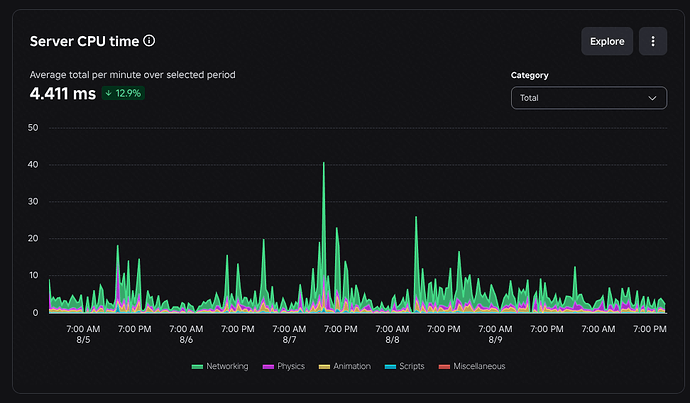690x403 pixels.
Task: Click the Explore button
Action: [607, 41]
